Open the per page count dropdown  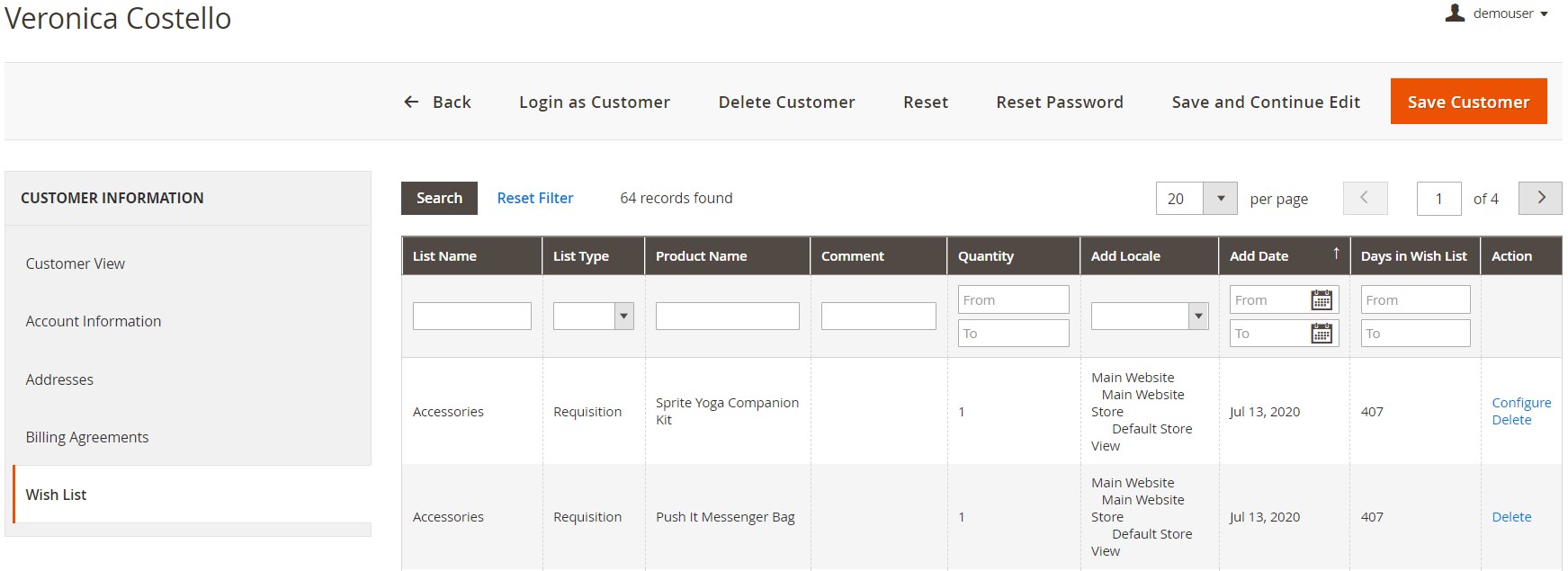(x=1220, y=199)
